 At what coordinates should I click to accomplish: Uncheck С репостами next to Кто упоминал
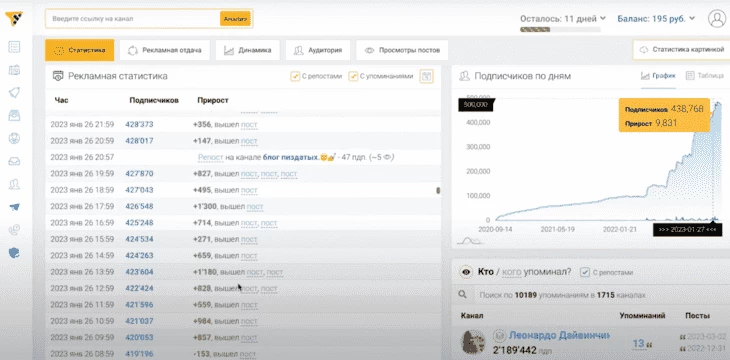click(585, 272)
